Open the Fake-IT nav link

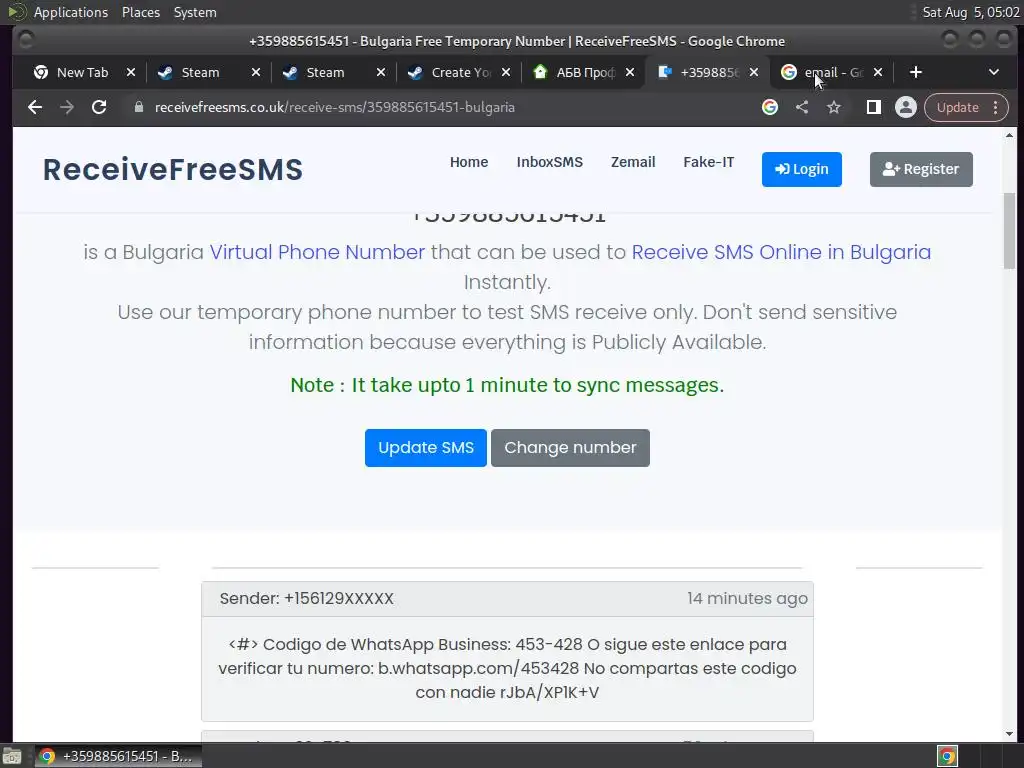[709, 162]
